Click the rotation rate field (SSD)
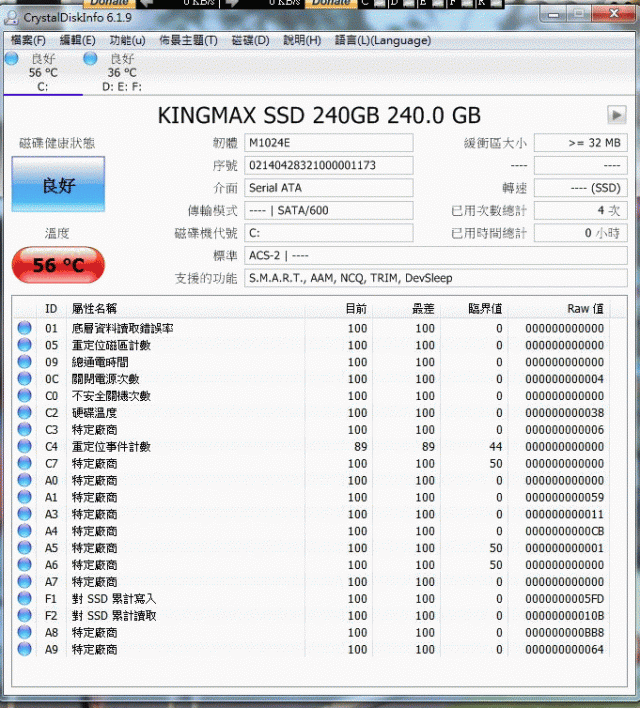 (x=581, y=188)
